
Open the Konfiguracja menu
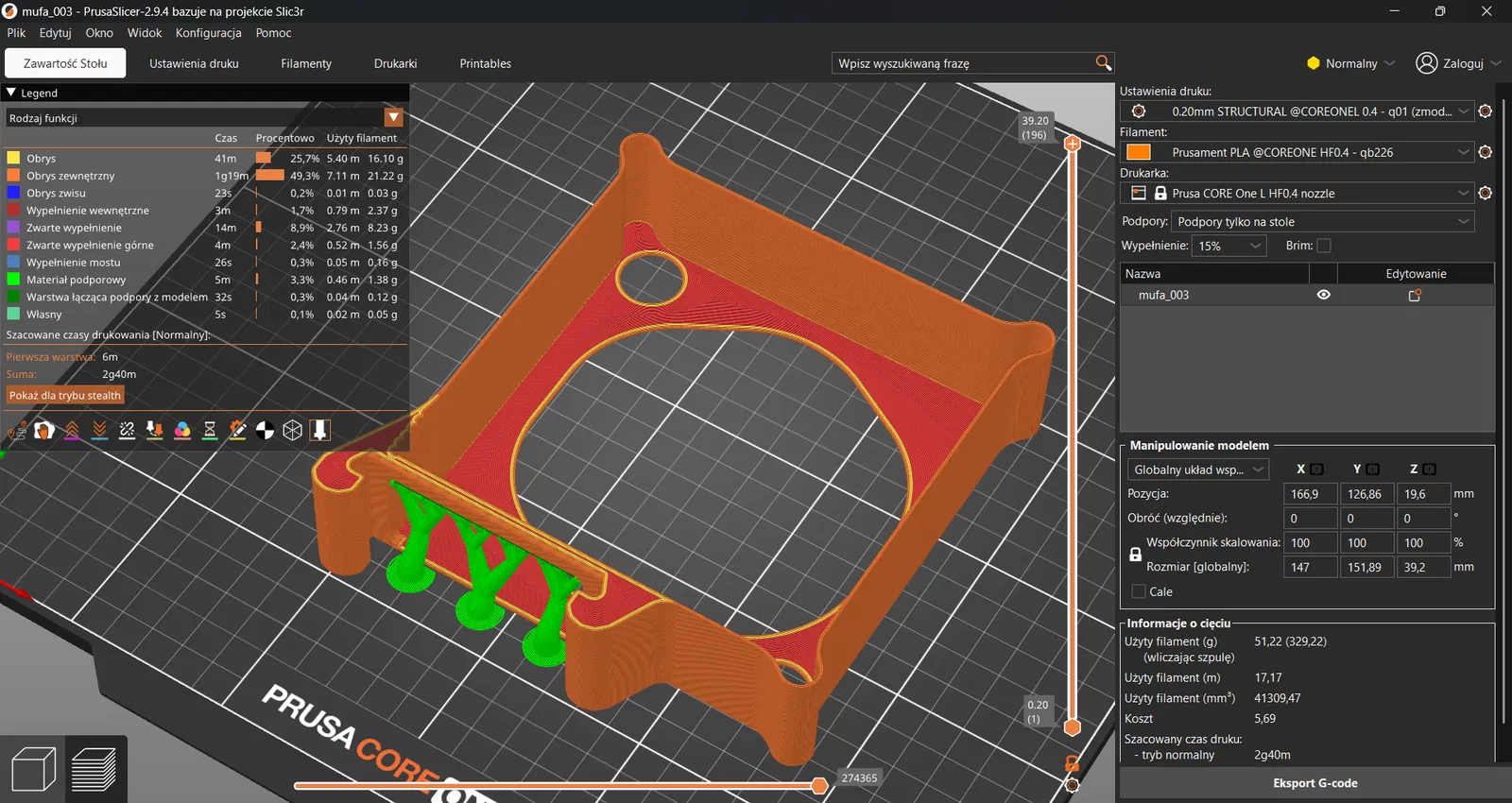click(x=209, y=32)
